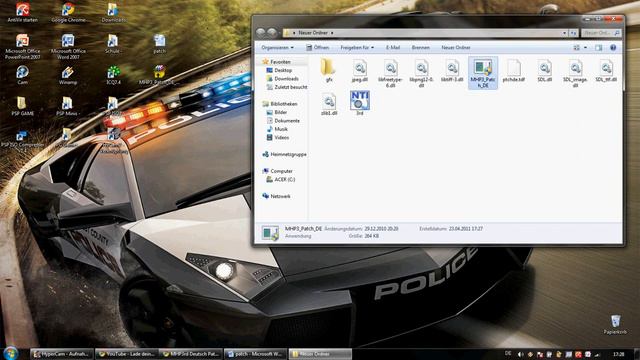This screenshot has height=360, width=640.
Task: Click the volume icon in system tray
Action: coord(520,354)
